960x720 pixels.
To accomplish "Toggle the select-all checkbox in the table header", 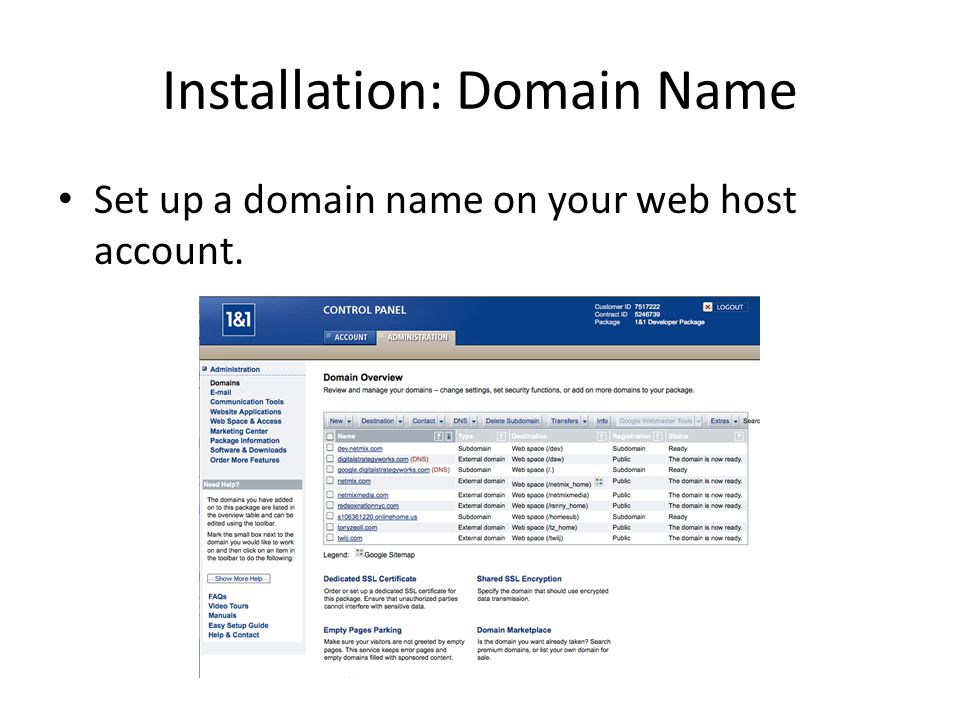I will pos(330,437).
